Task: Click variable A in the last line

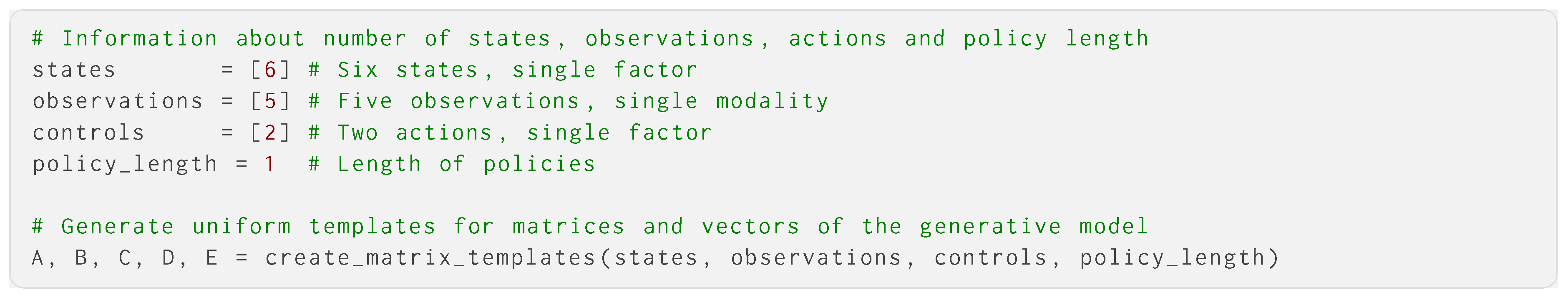Action: coord(38,258)
